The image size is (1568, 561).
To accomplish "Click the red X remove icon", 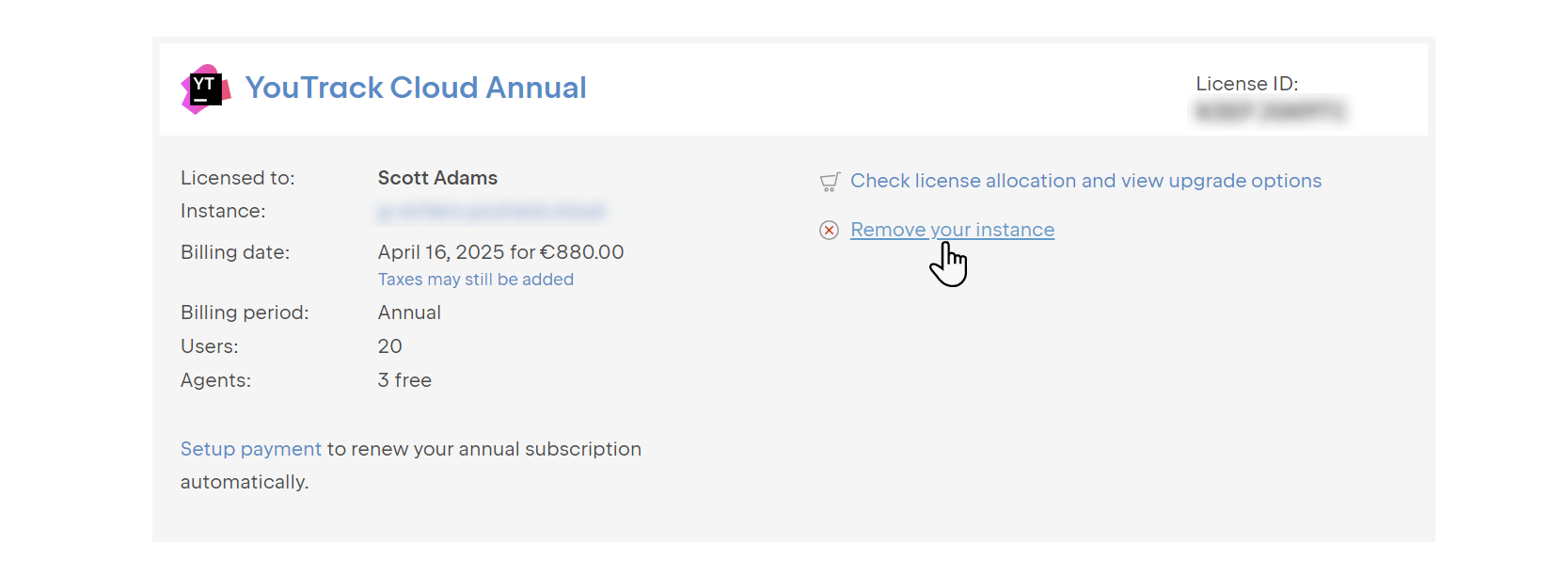I will [x=829, y=231].
